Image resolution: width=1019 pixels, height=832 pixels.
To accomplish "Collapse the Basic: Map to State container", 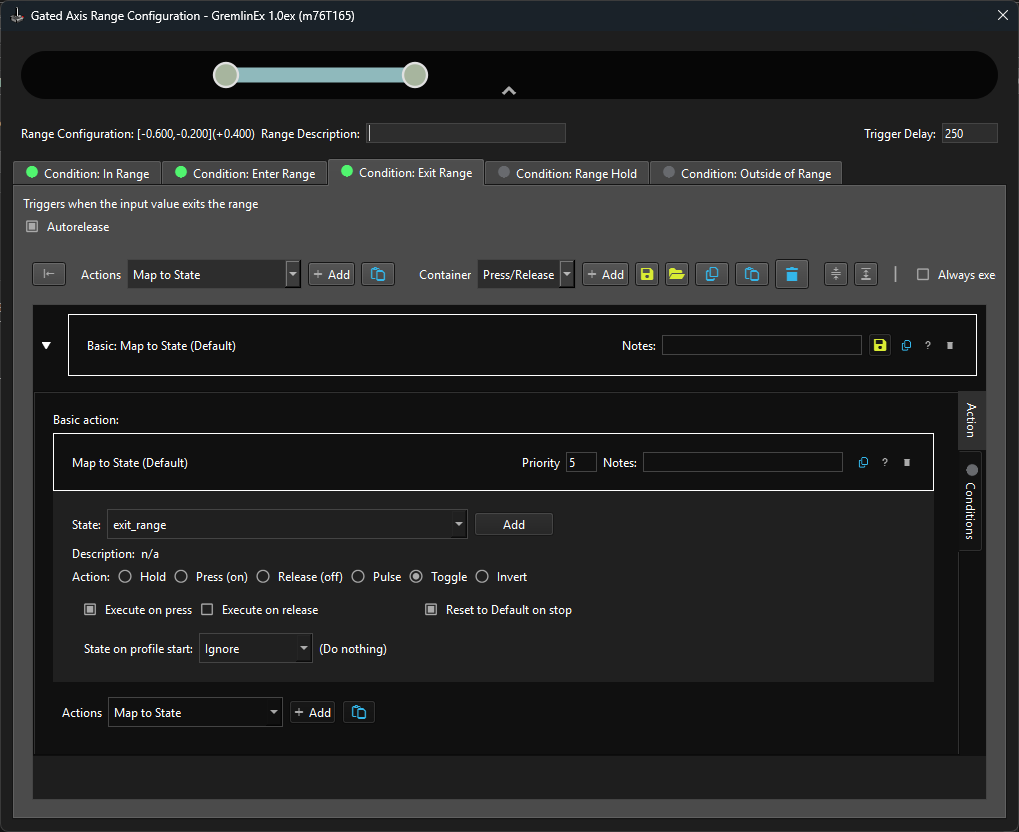I will point(46,346).
